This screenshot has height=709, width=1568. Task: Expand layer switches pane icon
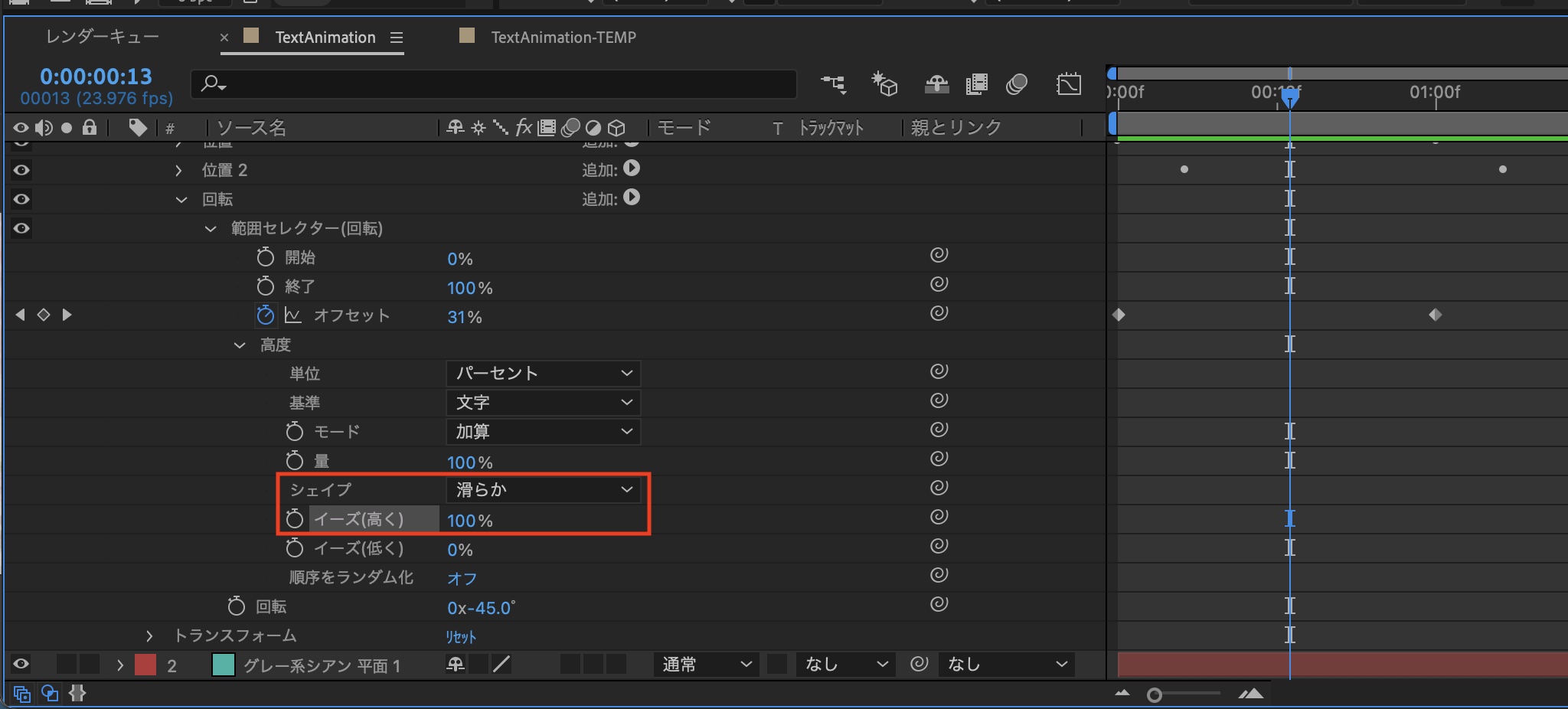[21, 694]
